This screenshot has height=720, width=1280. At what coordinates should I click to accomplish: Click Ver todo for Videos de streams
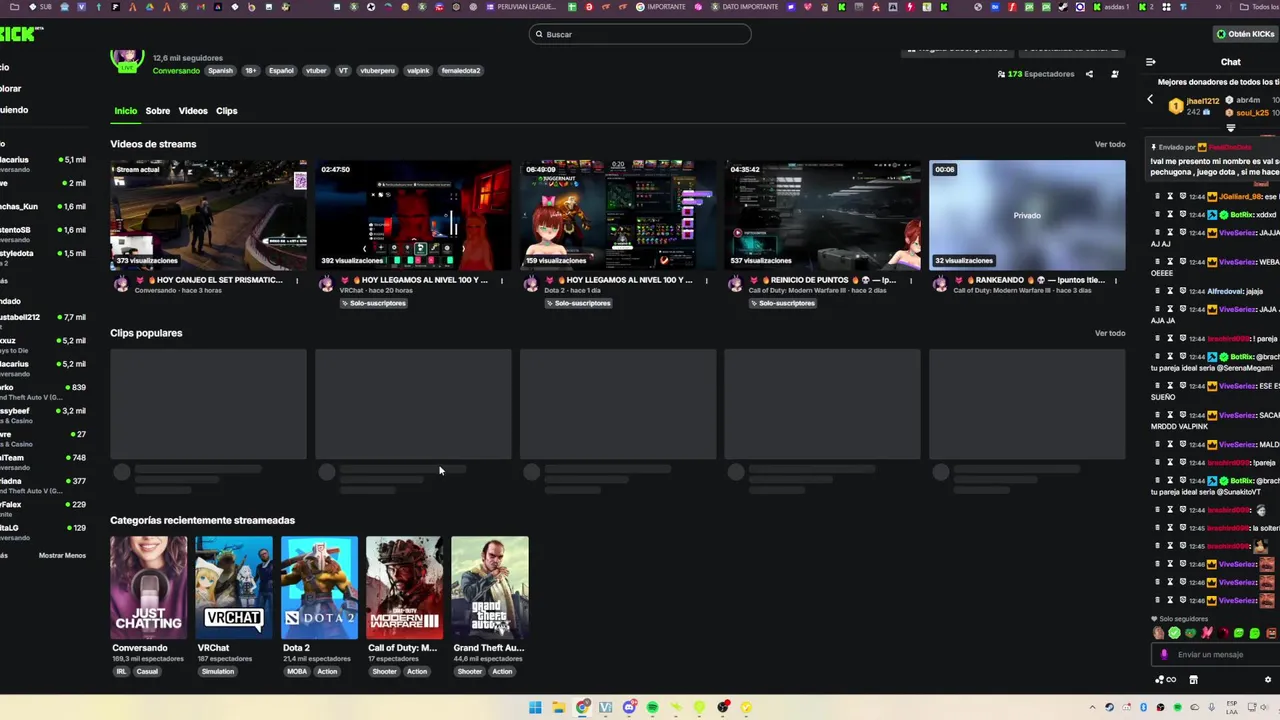pos(1110,144)
